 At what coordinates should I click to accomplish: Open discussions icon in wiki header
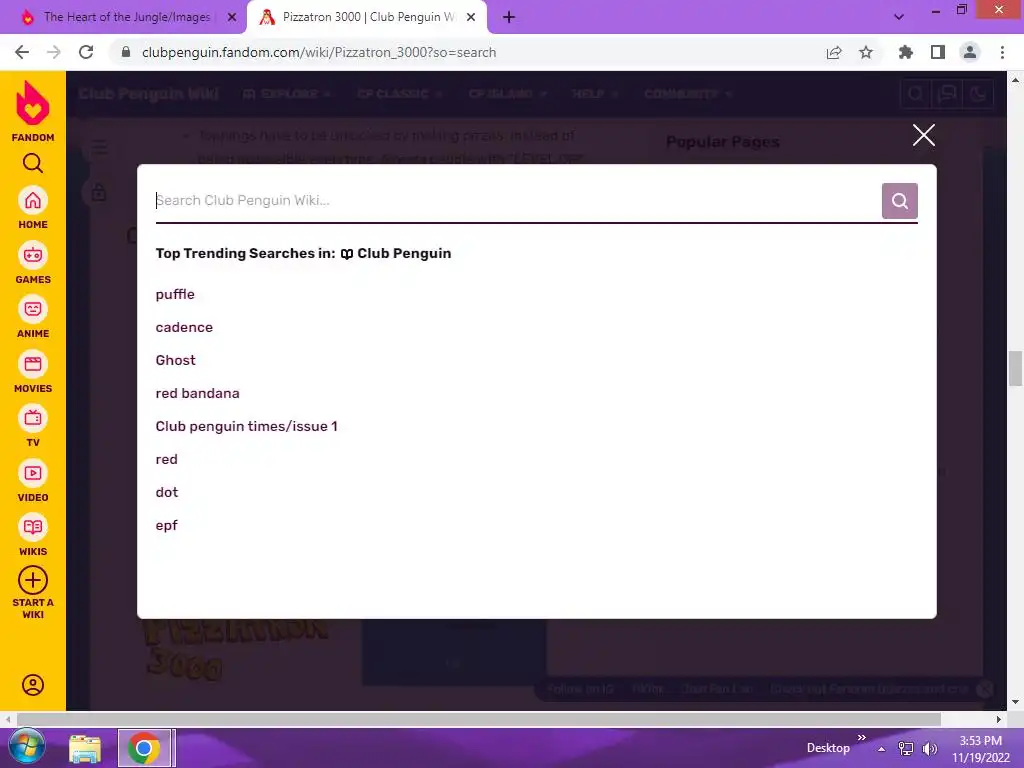946,94
